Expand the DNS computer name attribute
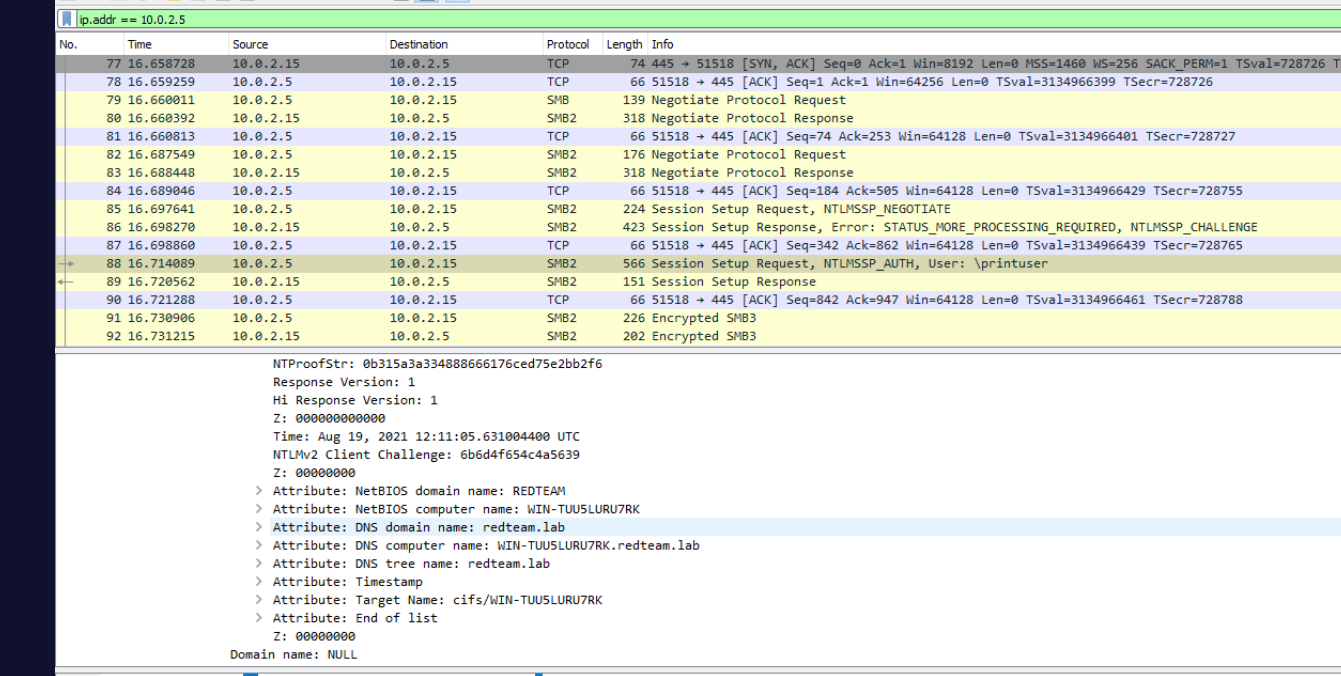The image size is (1341, 676). (259, 545)
